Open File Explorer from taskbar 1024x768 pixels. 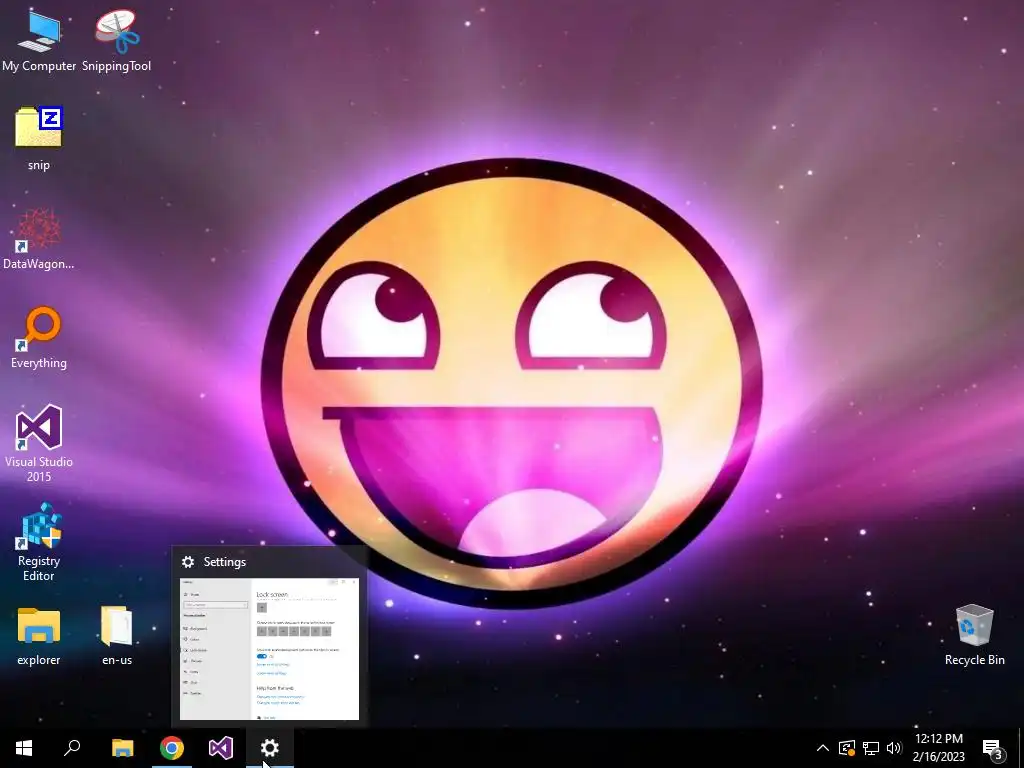pyautogui.click(x=123, y=748)
